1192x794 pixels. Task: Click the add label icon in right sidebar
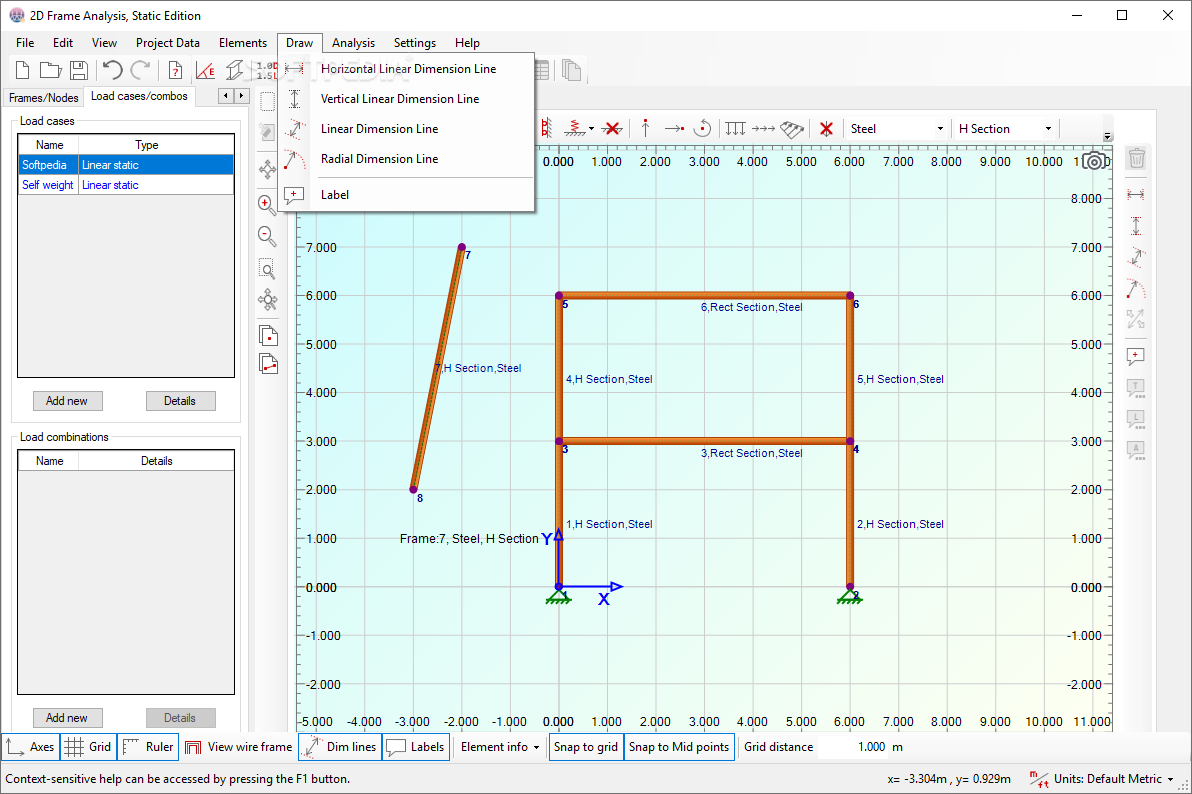tap(1136, 357)
